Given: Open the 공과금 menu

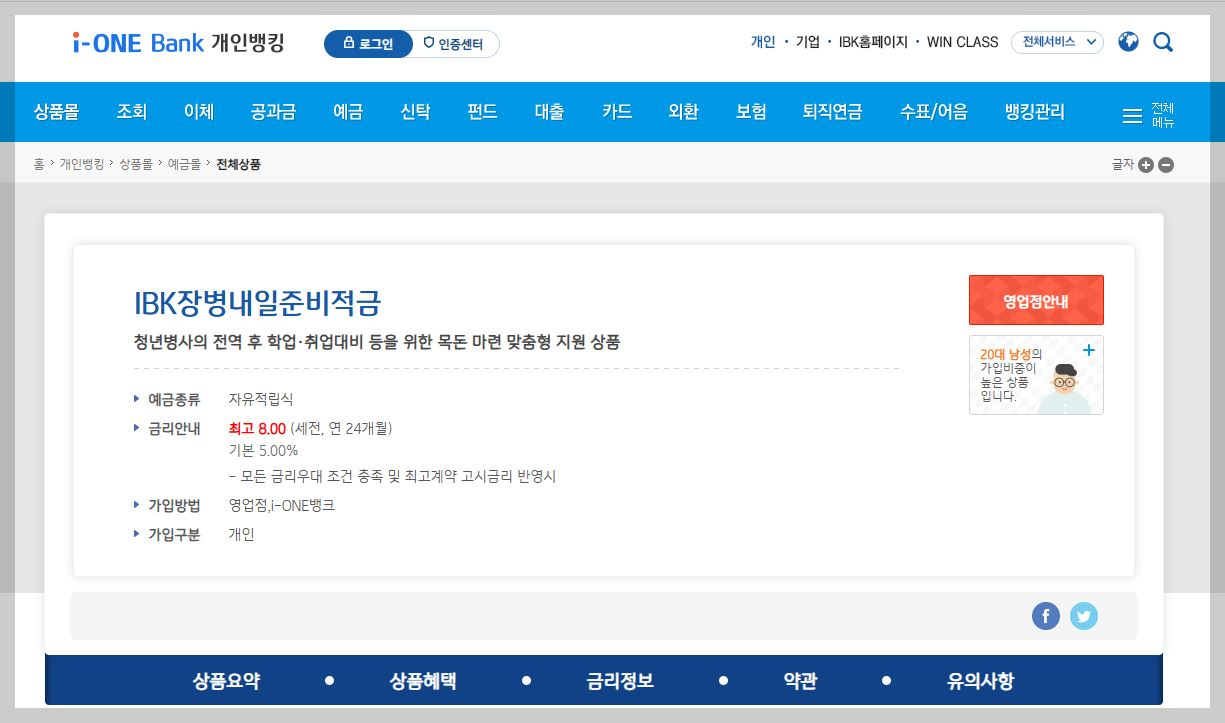Looking at the screenshot, I should tap(273, 112).
